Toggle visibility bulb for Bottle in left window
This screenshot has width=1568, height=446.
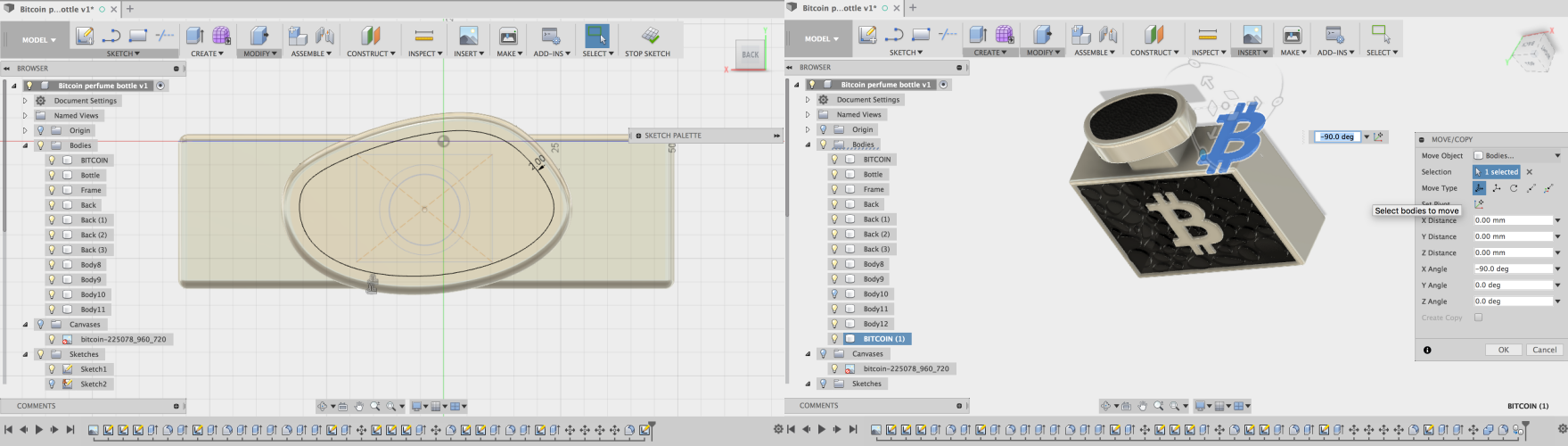coord(52,175)
